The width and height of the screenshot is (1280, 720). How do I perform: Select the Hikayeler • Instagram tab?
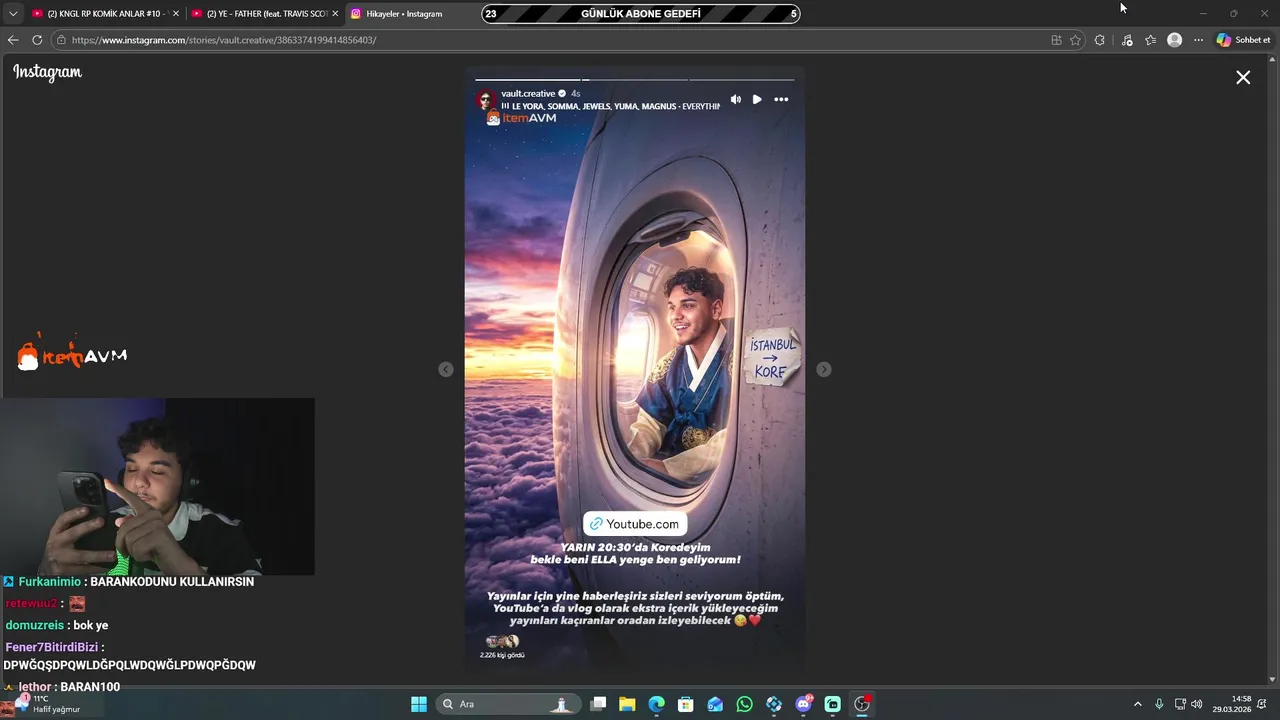(404, 14)
